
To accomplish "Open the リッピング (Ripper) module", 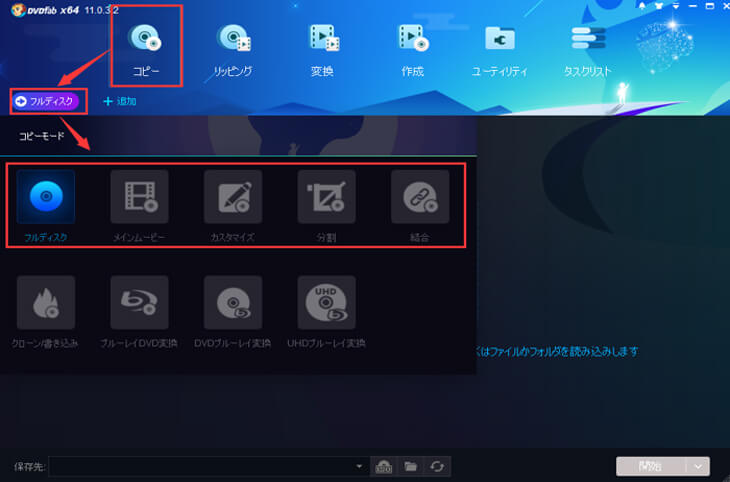I will [x=233, y=48].
